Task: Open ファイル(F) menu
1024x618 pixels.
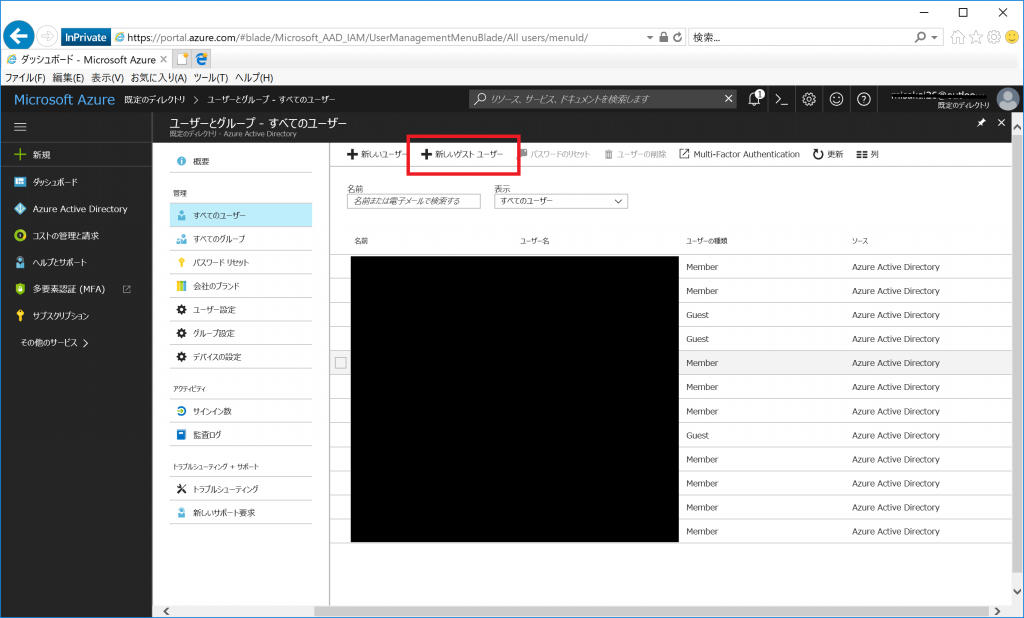Action: [25, 78]
